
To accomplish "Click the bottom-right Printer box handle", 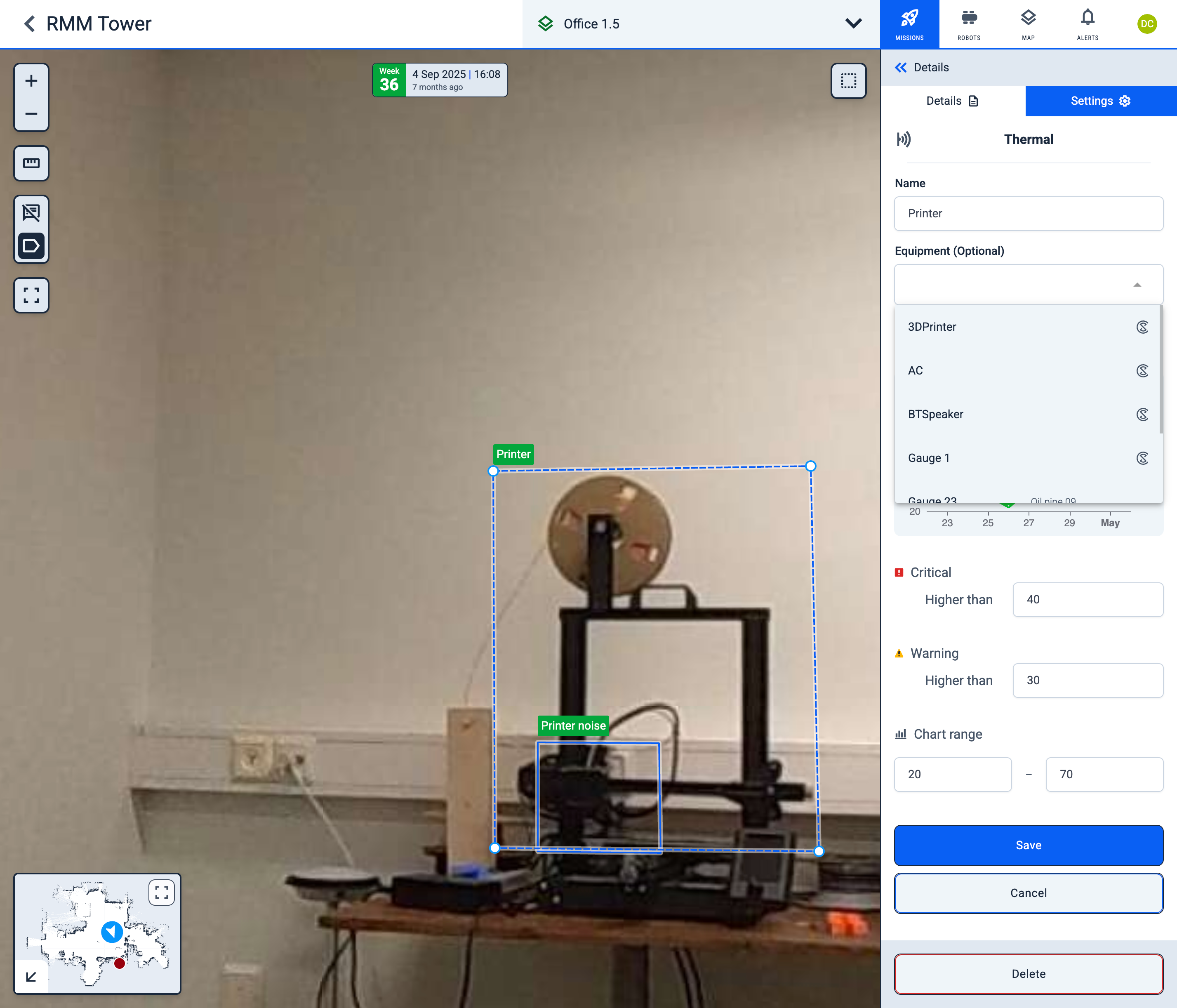I will coord(819,850).
